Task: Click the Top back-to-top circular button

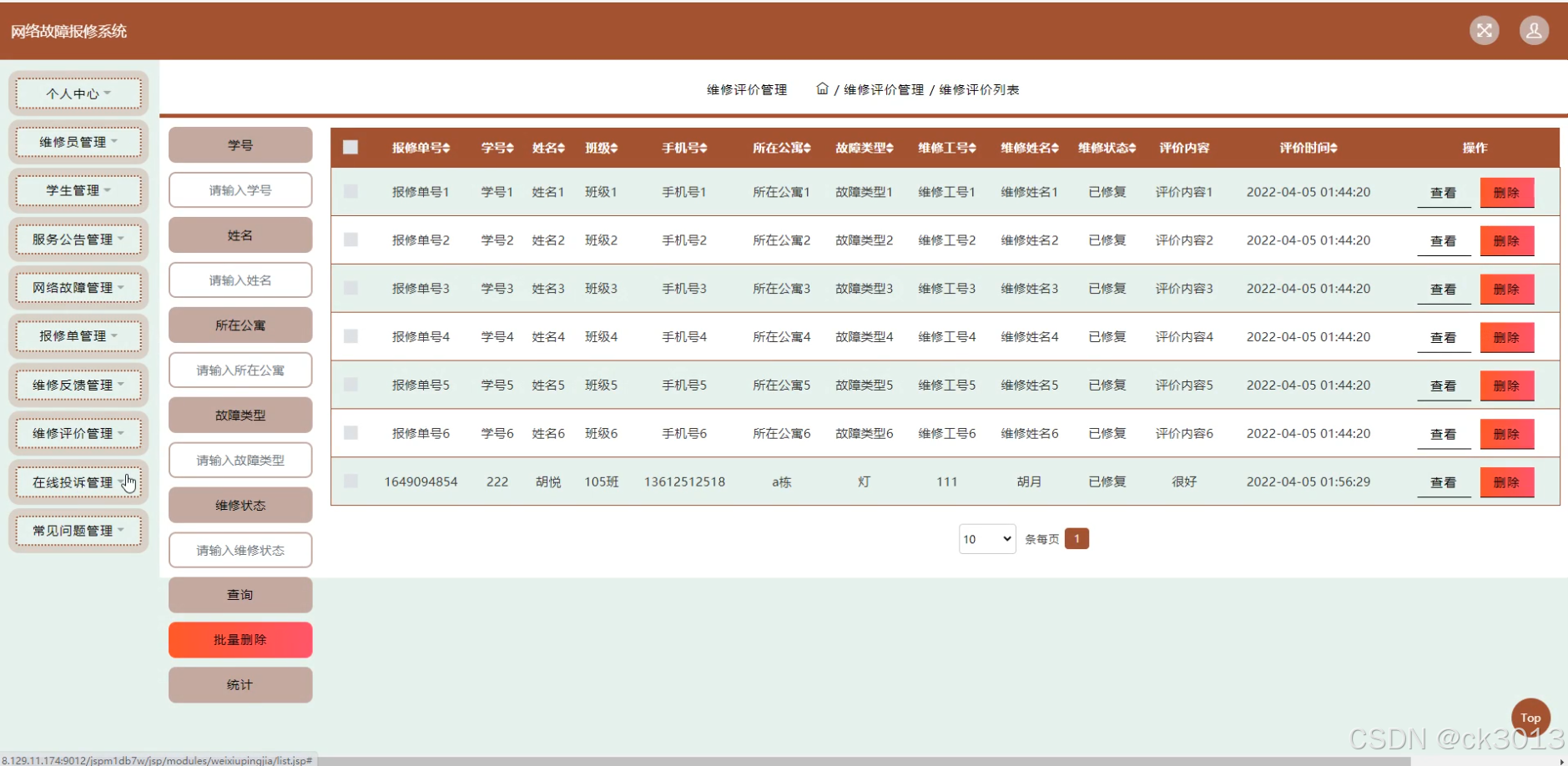Action: (1530, 717)
